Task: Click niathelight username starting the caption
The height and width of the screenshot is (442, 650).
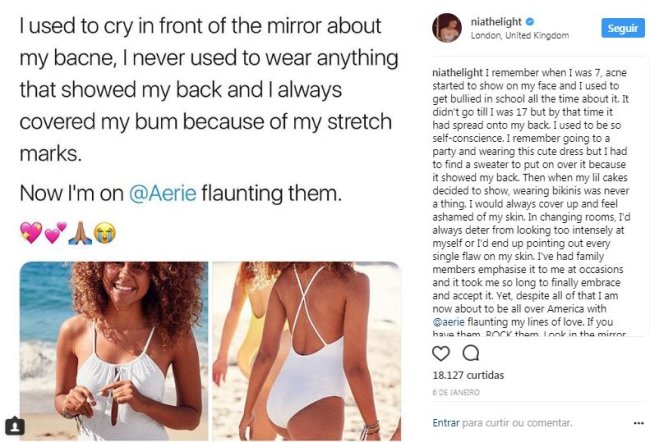Action: [x=458, y=73]
